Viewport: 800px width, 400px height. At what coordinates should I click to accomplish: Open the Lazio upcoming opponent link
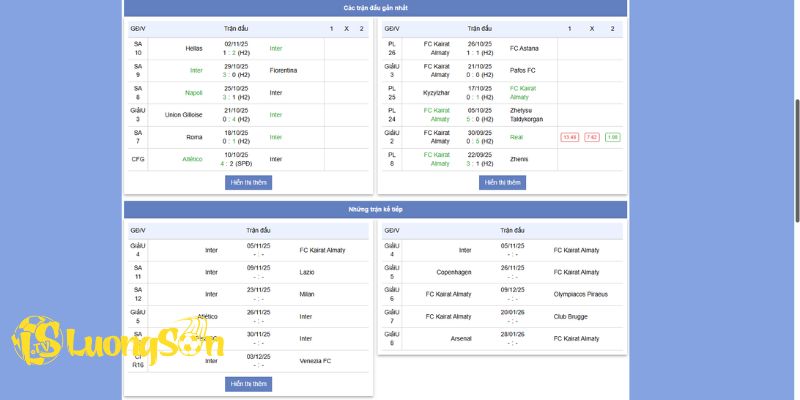tap(308, 272)
